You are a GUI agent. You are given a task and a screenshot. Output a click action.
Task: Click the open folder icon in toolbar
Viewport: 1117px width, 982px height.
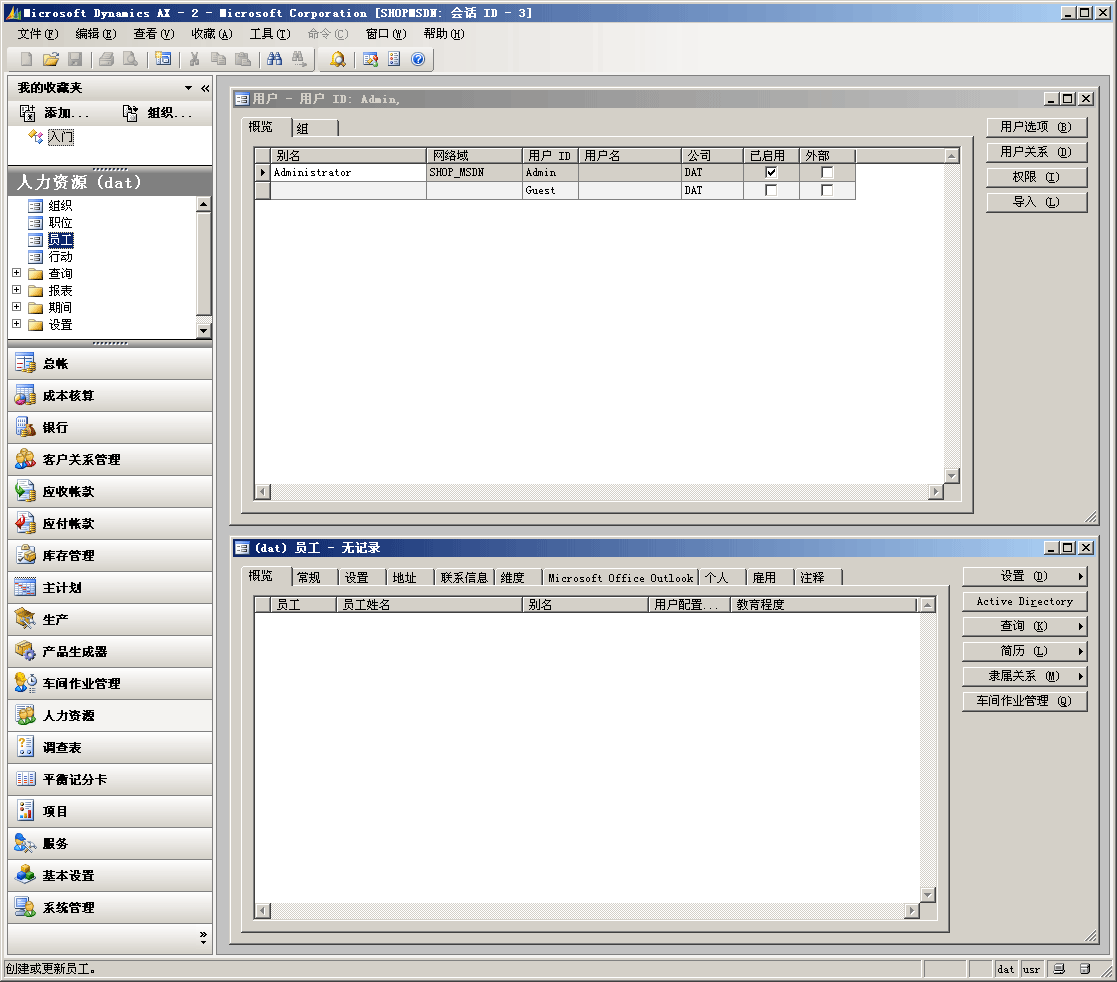tap(51, 59)
